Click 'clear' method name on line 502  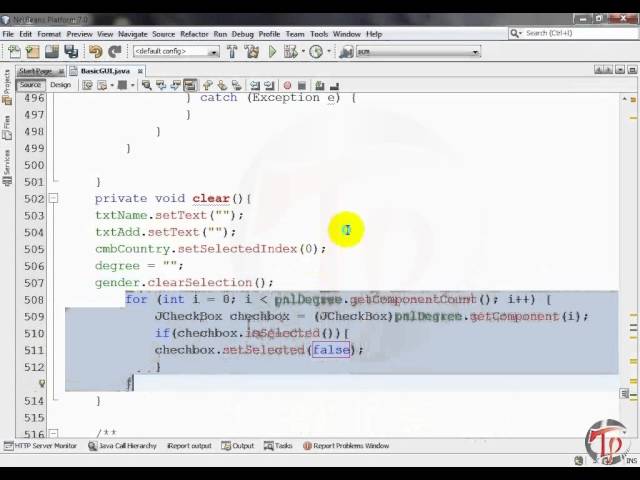pos(211,198)
